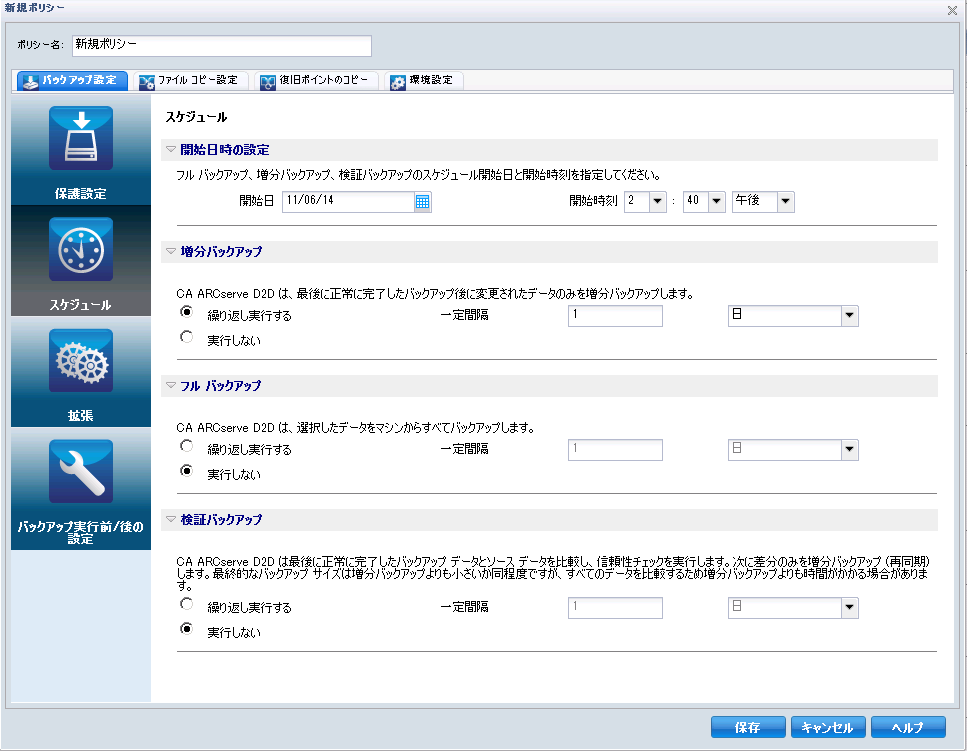Open バックアップ実行前/後の設定 wrench icon

tap(81, 471)
